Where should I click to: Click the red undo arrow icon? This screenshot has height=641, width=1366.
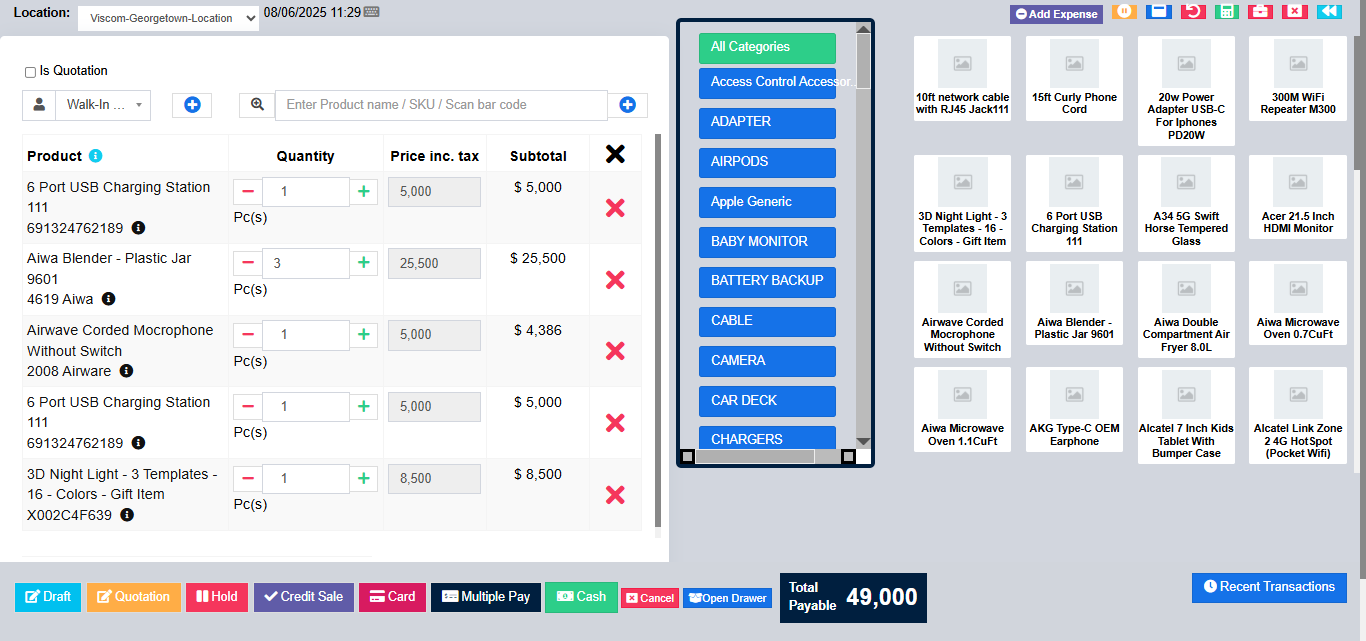tap(1192, 11)
